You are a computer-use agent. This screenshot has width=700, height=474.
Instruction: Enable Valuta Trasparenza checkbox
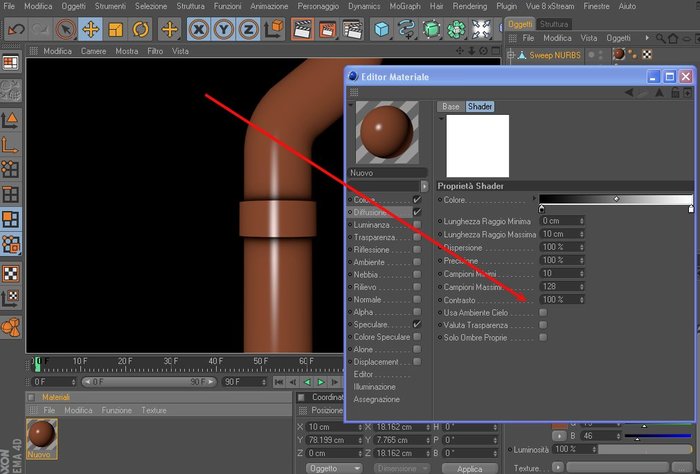[543, 325]
